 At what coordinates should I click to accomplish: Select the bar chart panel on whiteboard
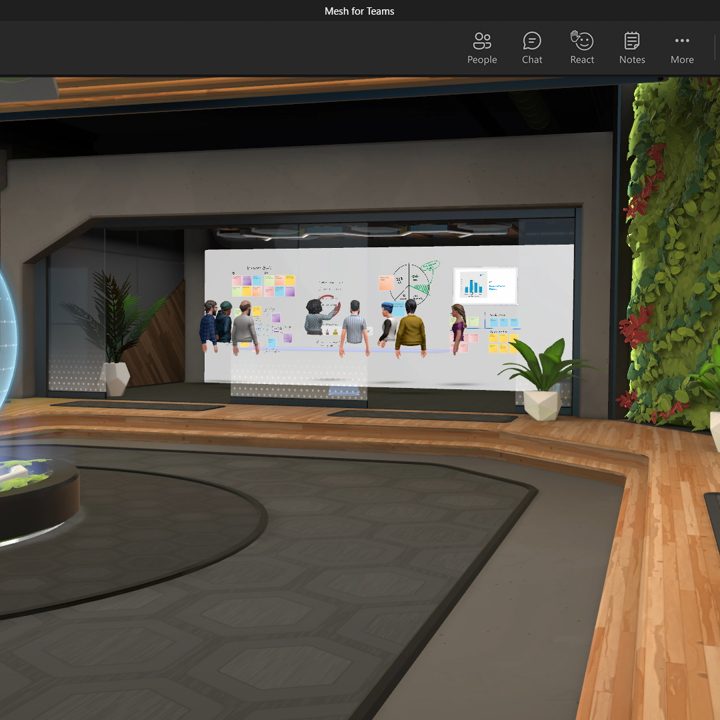(x=485, y=285)
